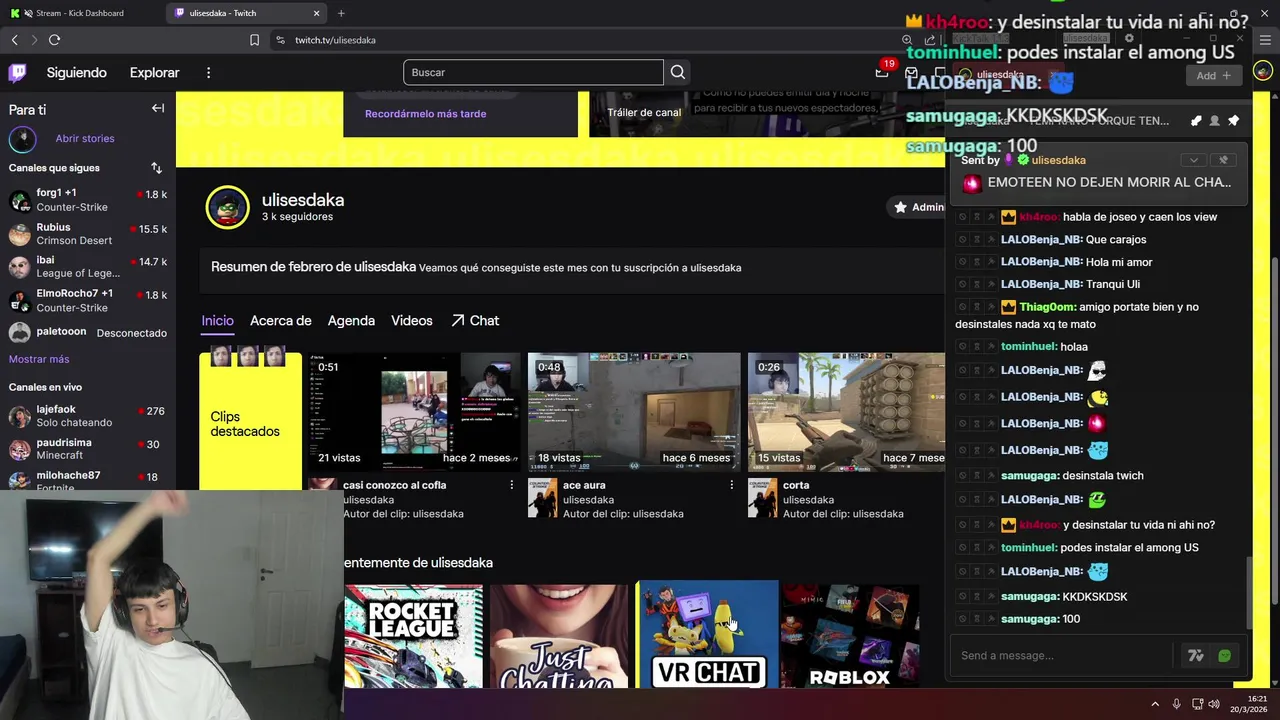The height and width of the screenshot is (720, 1280).
Task: Open the taskbar volume control
Action: [1214, 704]
